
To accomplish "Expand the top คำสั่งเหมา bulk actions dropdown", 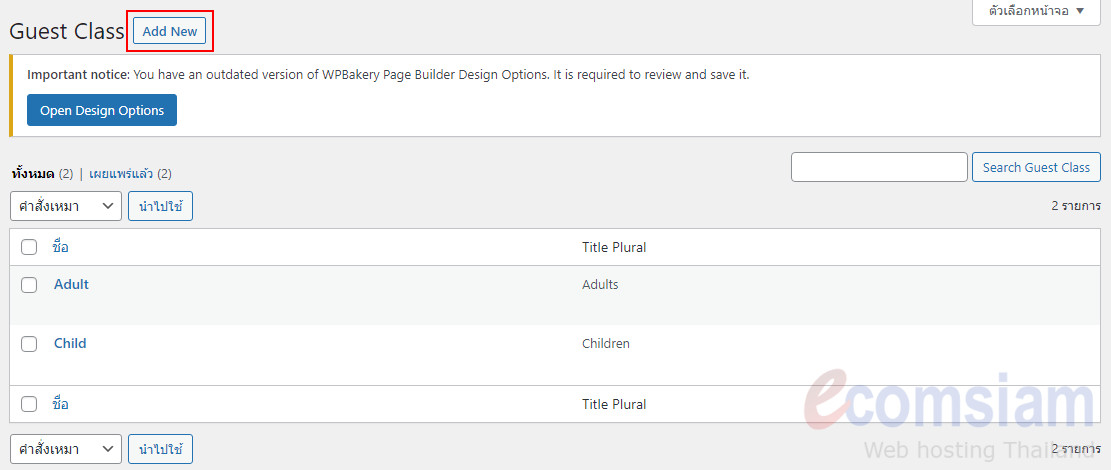I will tap(66, 206).
